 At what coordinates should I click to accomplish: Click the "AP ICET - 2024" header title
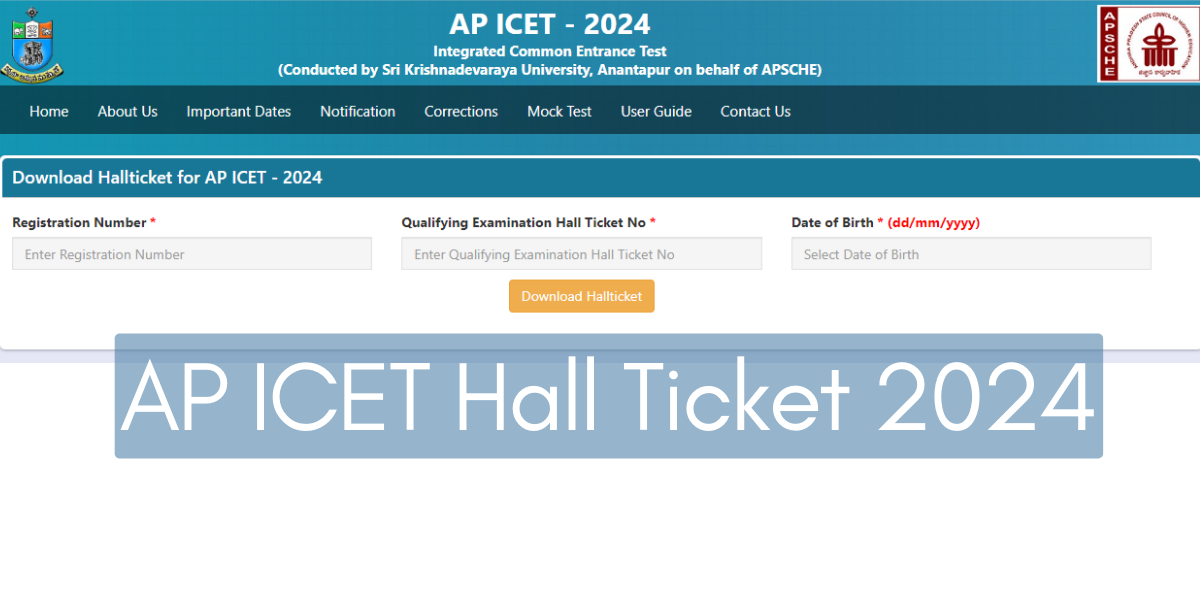(x=550, y=23)
